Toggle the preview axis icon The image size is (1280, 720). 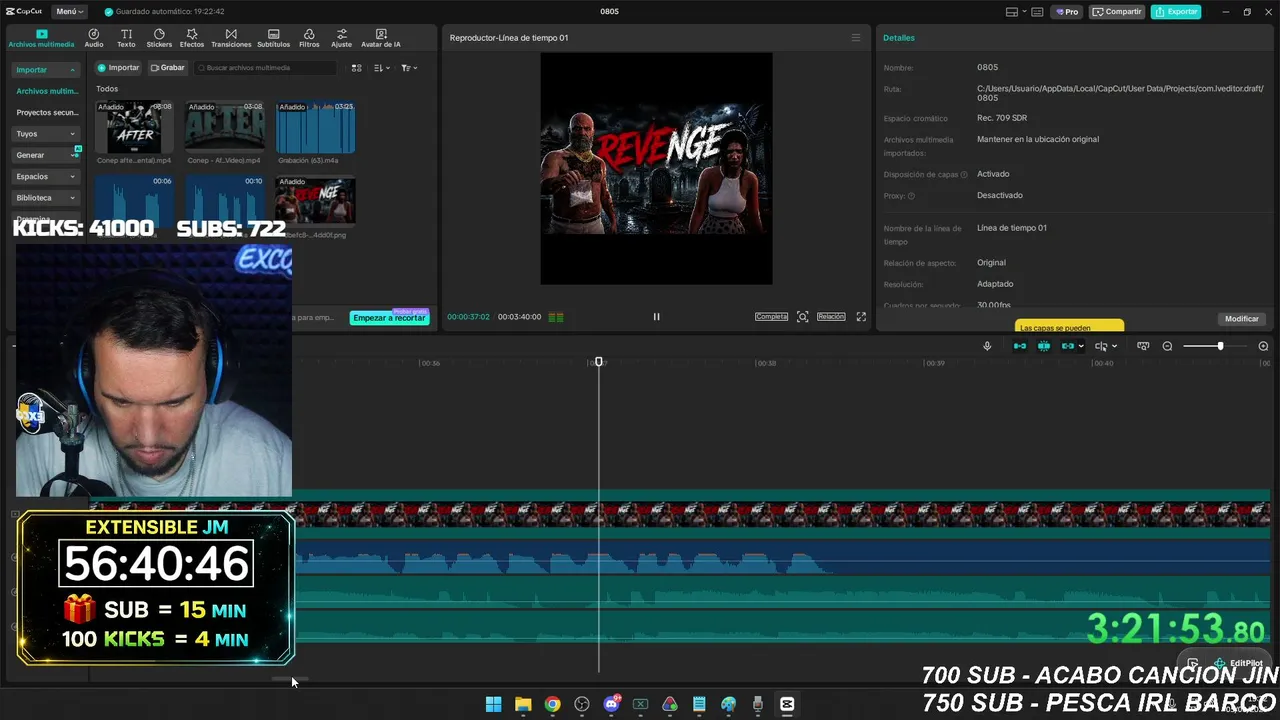(x=1101, y=346)
